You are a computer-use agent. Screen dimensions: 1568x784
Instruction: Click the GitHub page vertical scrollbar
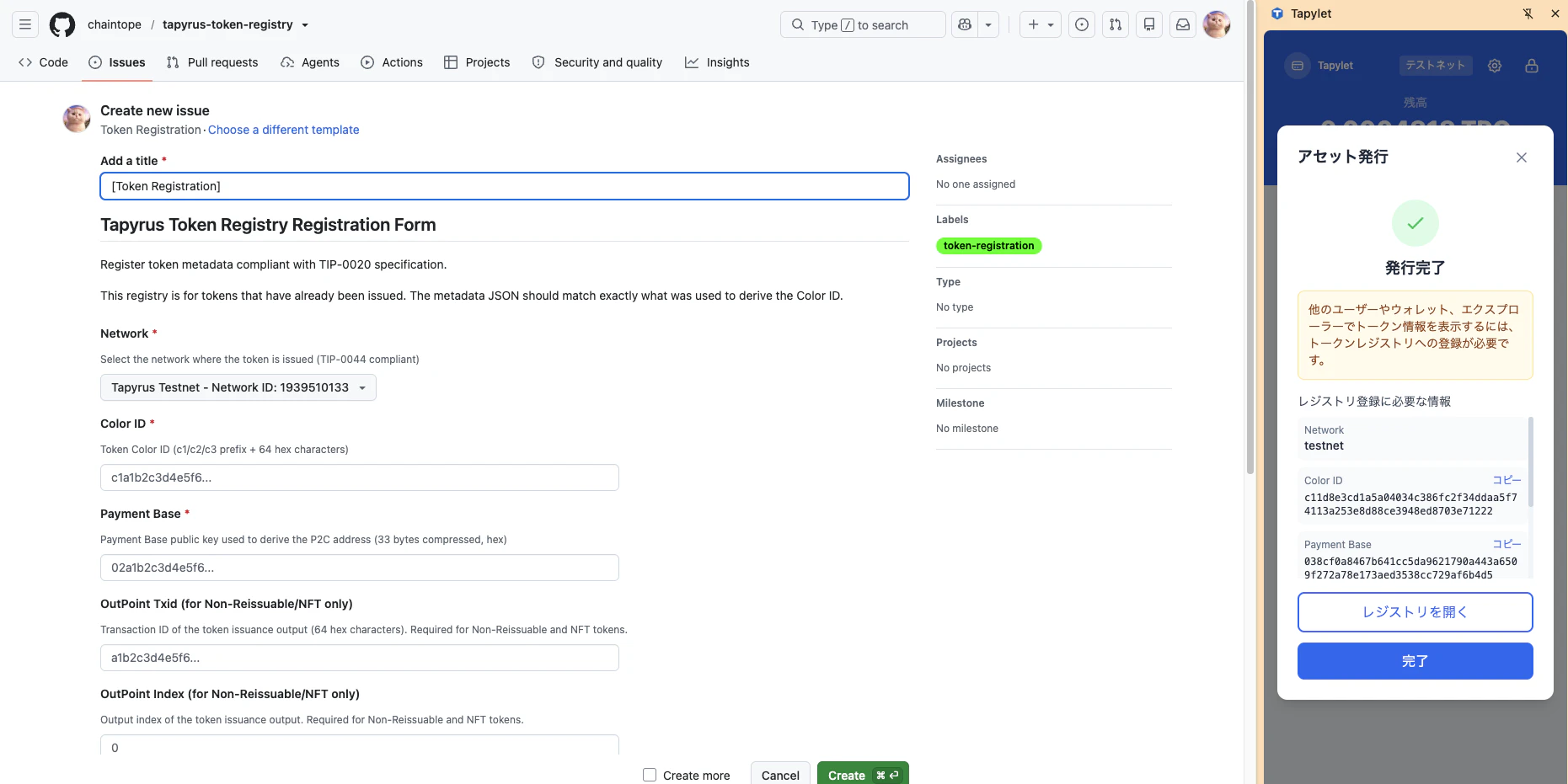click(x=1250, y=237)
